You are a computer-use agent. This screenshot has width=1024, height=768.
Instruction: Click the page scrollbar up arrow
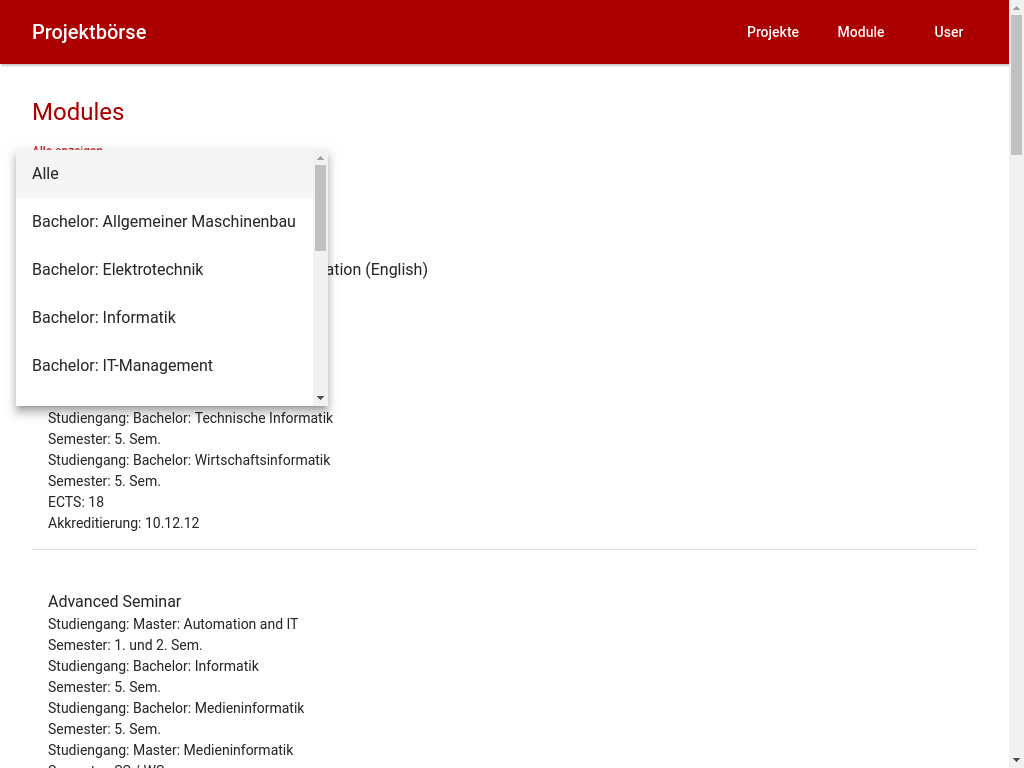(1016, 7)
